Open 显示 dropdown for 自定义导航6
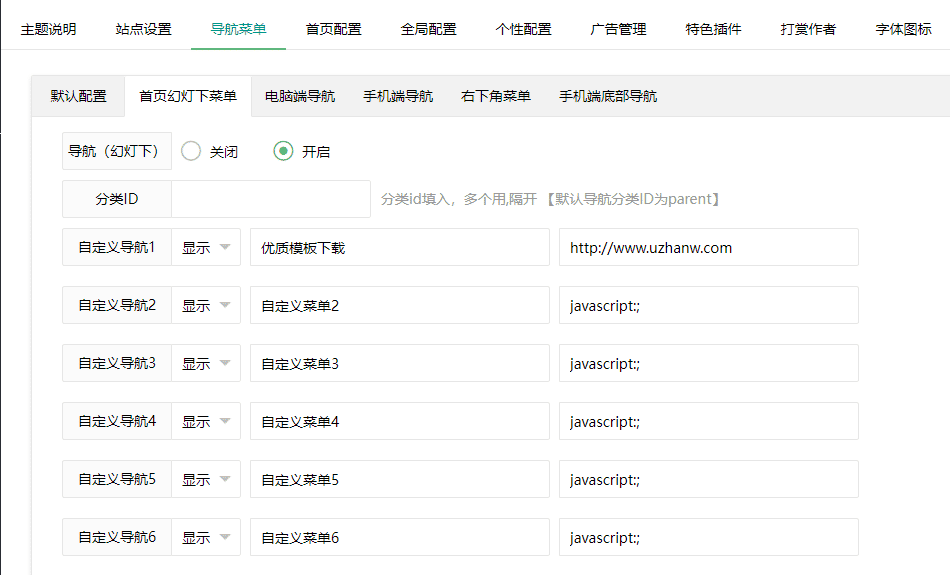This screenshot has width=950, height=575. click(206, 537)
